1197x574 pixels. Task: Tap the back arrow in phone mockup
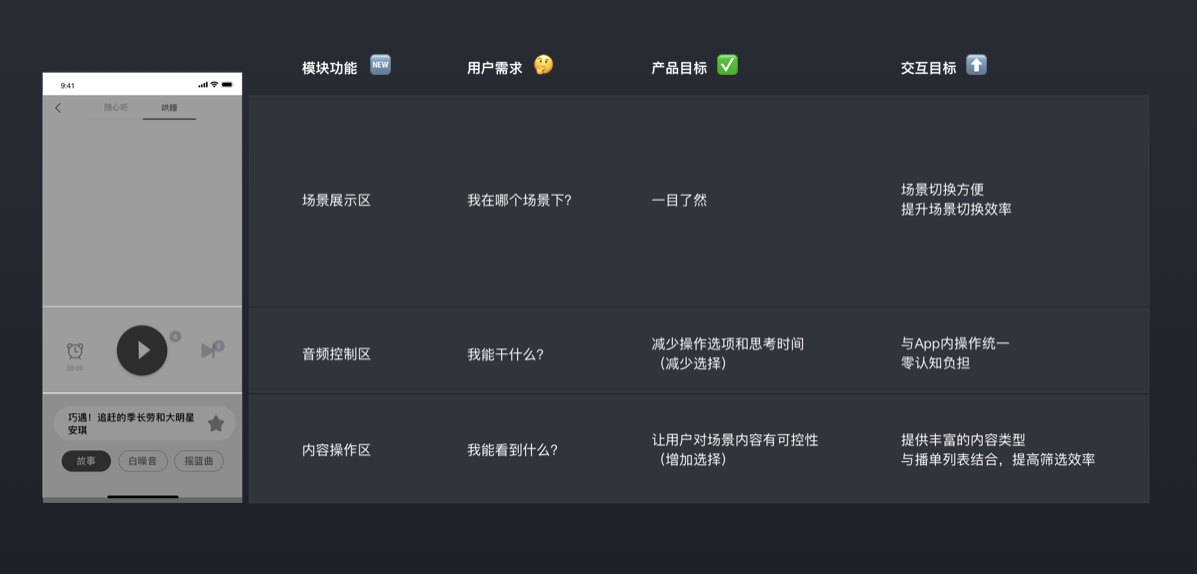pos(58,108)
